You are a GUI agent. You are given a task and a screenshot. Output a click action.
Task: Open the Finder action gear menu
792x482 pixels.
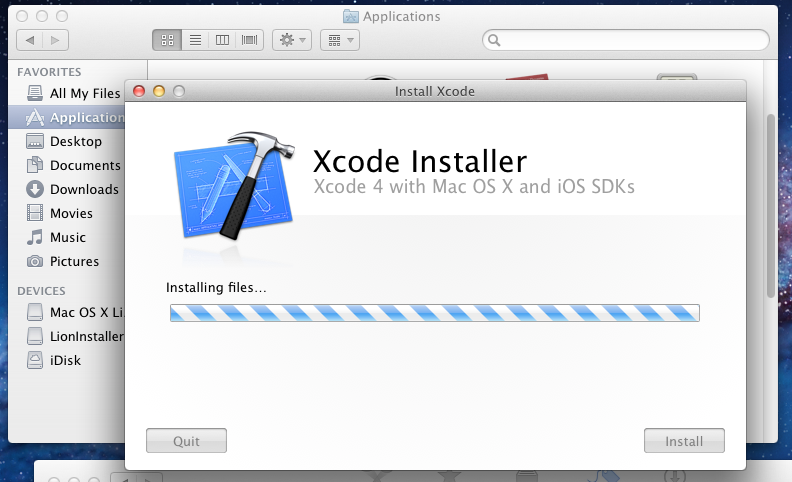[x=292, y=40]
